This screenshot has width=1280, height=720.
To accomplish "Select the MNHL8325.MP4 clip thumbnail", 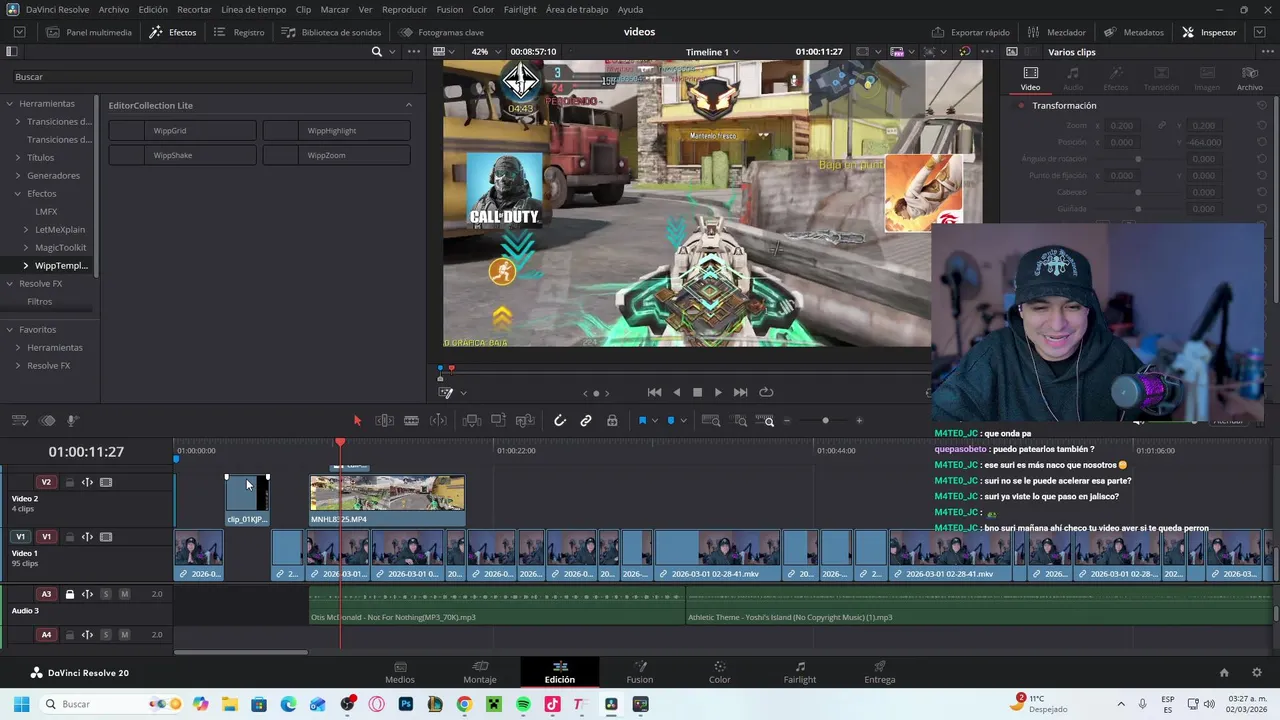I will 387,494.
